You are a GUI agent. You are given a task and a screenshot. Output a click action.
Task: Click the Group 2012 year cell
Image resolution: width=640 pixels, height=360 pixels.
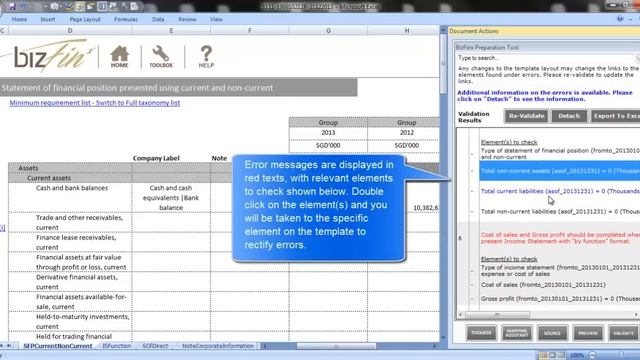click(x=403, y=133)
